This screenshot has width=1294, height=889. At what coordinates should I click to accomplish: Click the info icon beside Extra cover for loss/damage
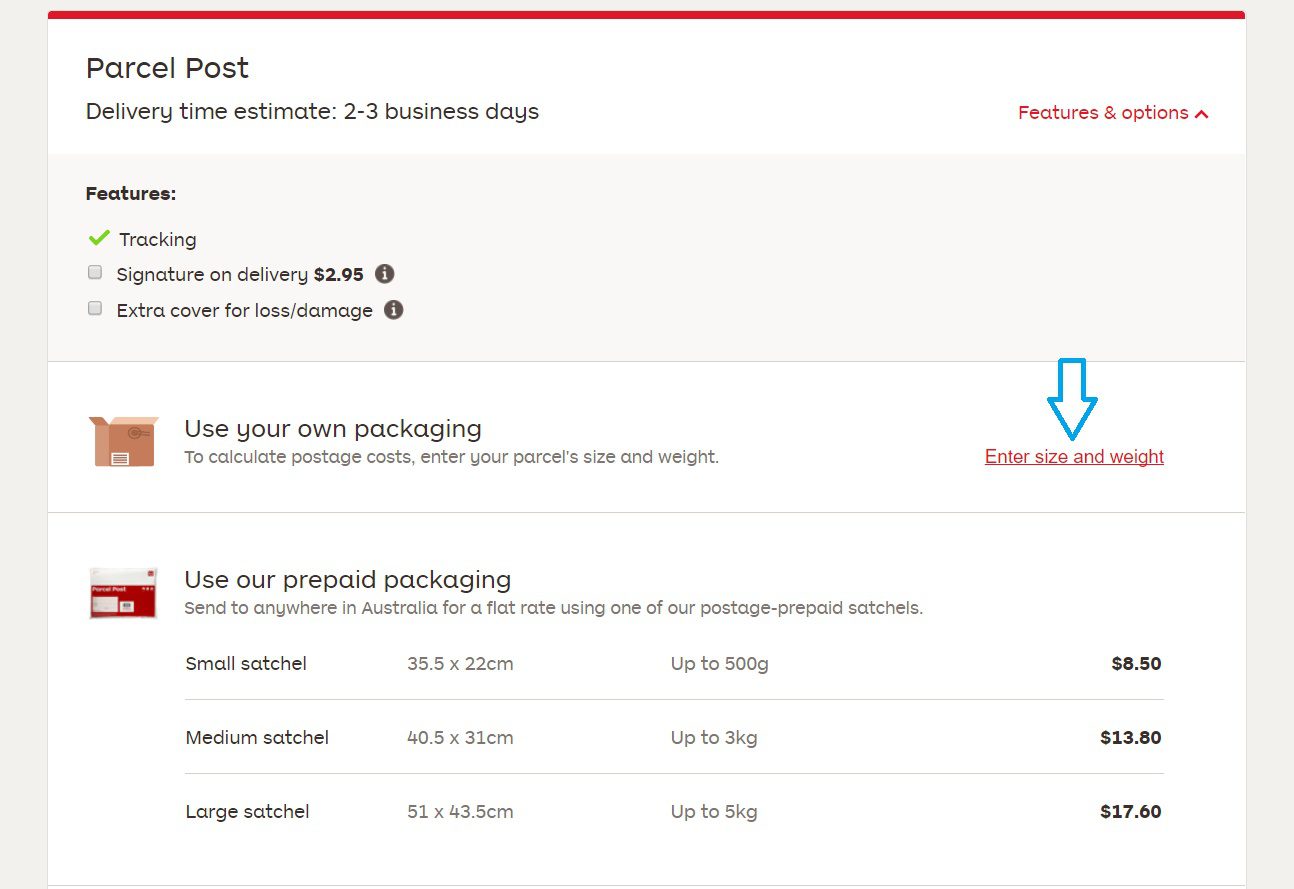[394, 310]
